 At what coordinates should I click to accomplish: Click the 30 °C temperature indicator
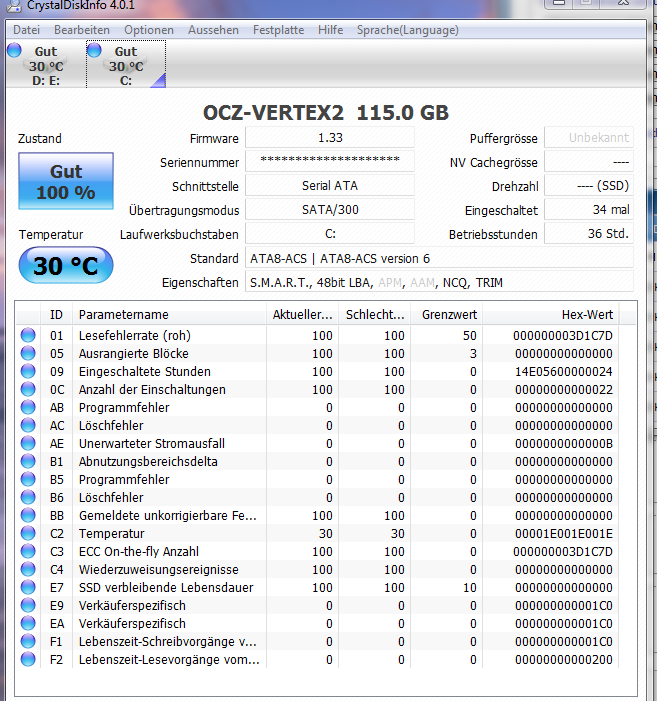[66, 266]
